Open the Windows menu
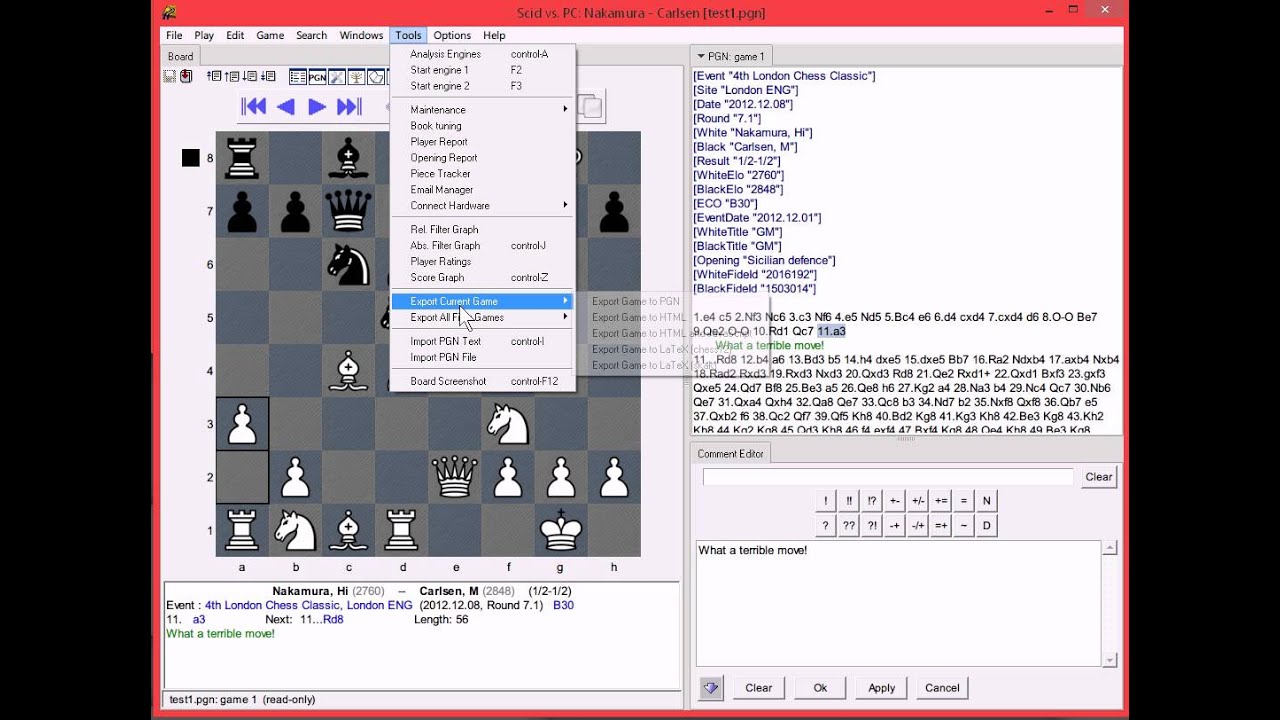Screen dimensions: 1280x720 (x=361, y=35)
